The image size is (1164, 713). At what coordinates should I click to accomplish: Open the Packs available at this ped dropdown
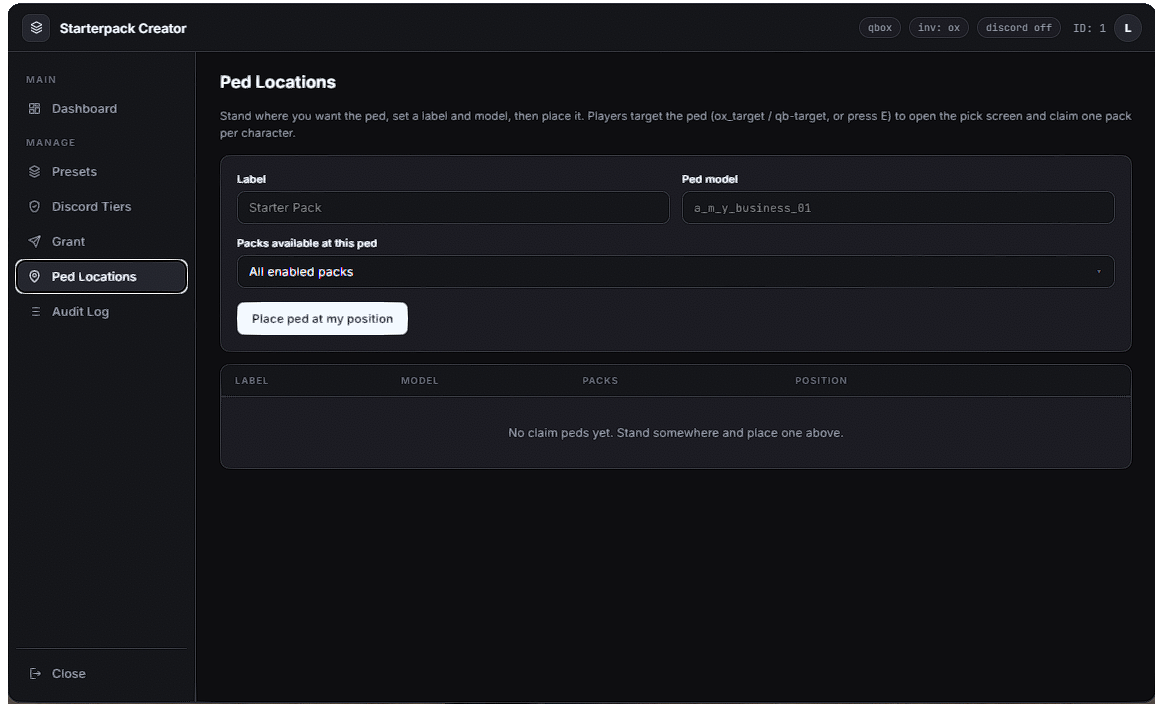(676, 272)
